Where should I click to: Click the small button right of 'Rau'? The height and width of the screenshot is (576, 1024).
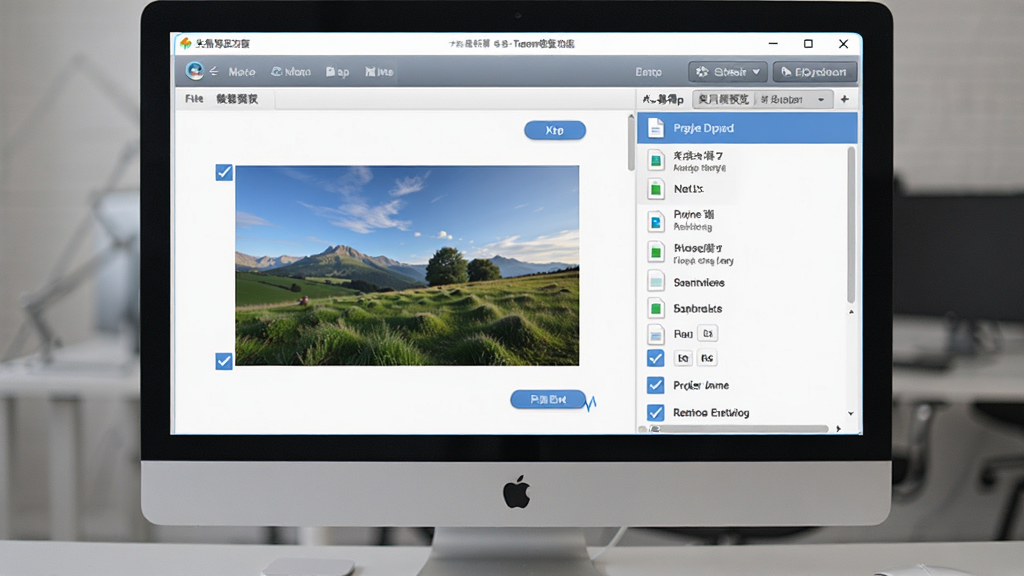708,334
